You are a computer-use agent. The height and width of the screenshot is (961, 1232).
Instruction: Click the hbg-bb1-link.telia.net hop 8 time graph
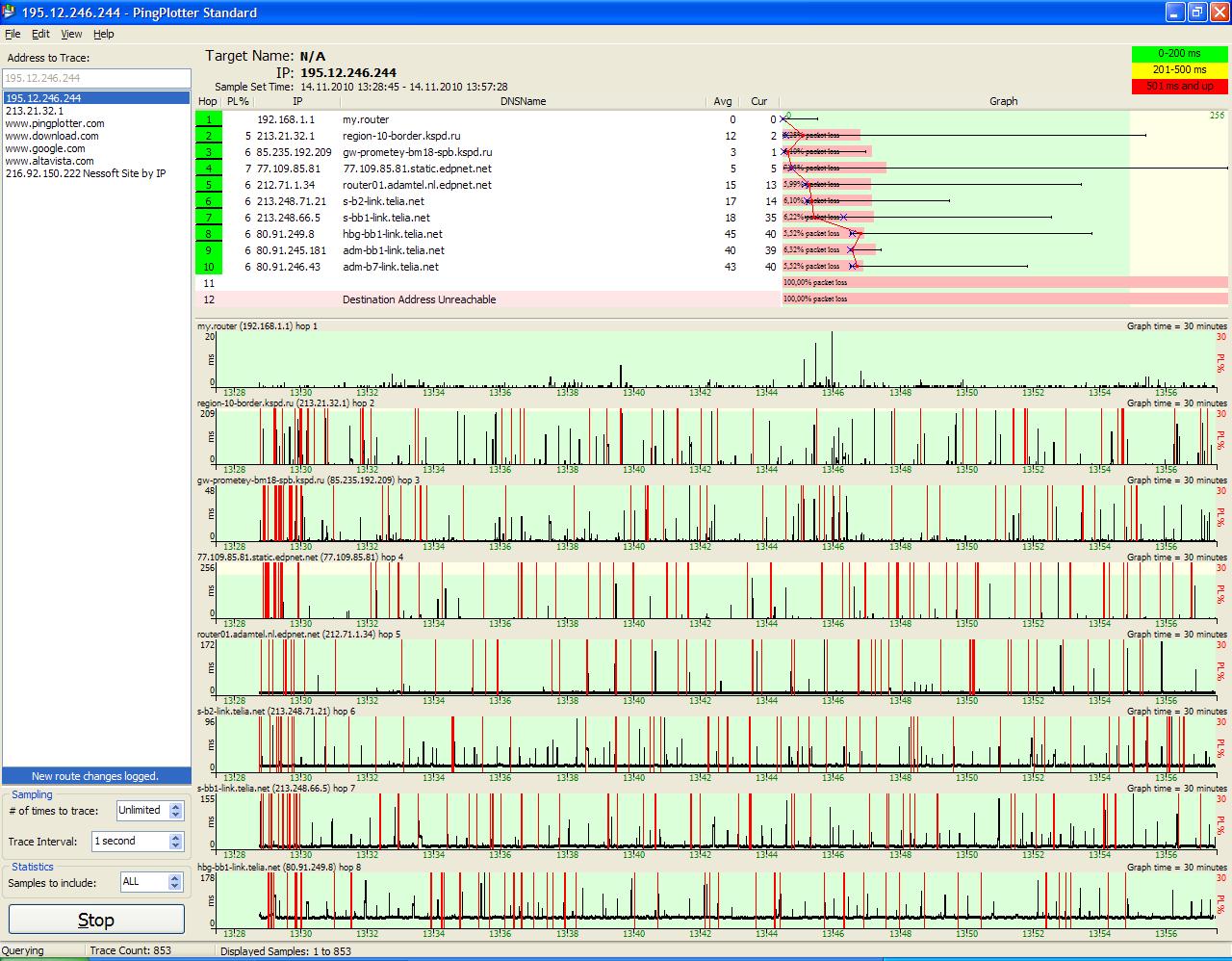coord(714,901)
